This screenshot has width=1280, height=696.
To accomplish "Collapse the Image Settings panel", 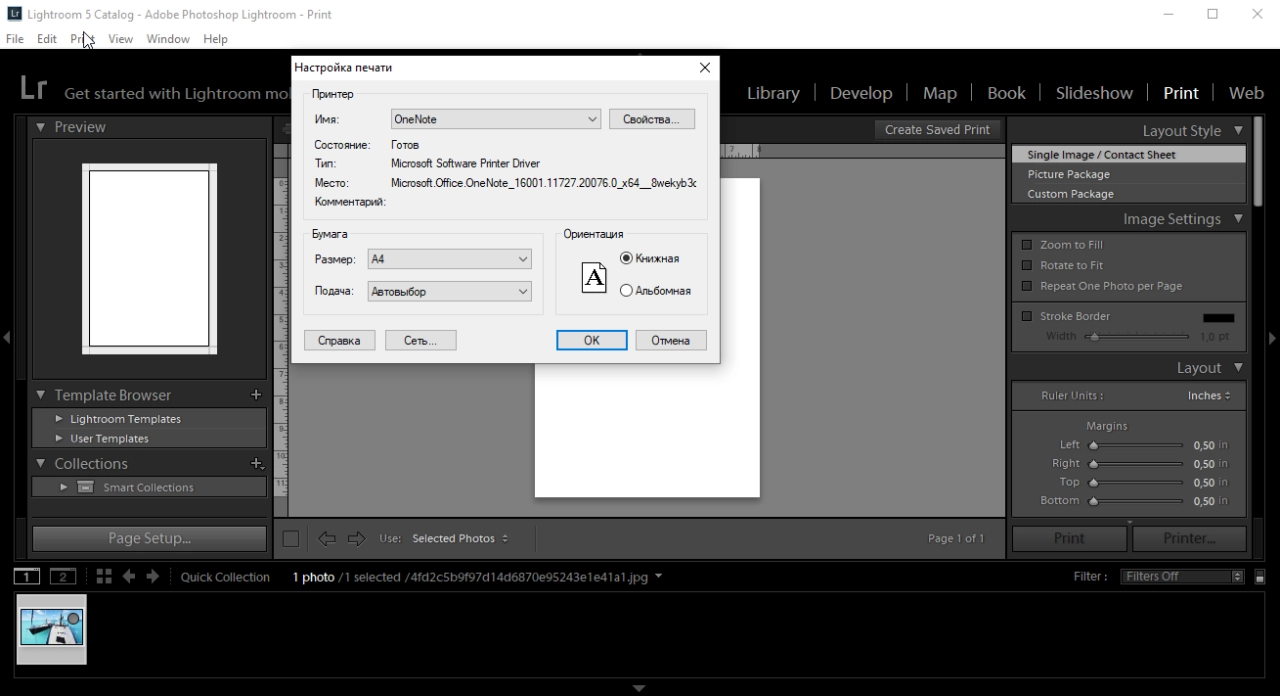I will point(1238,218).
